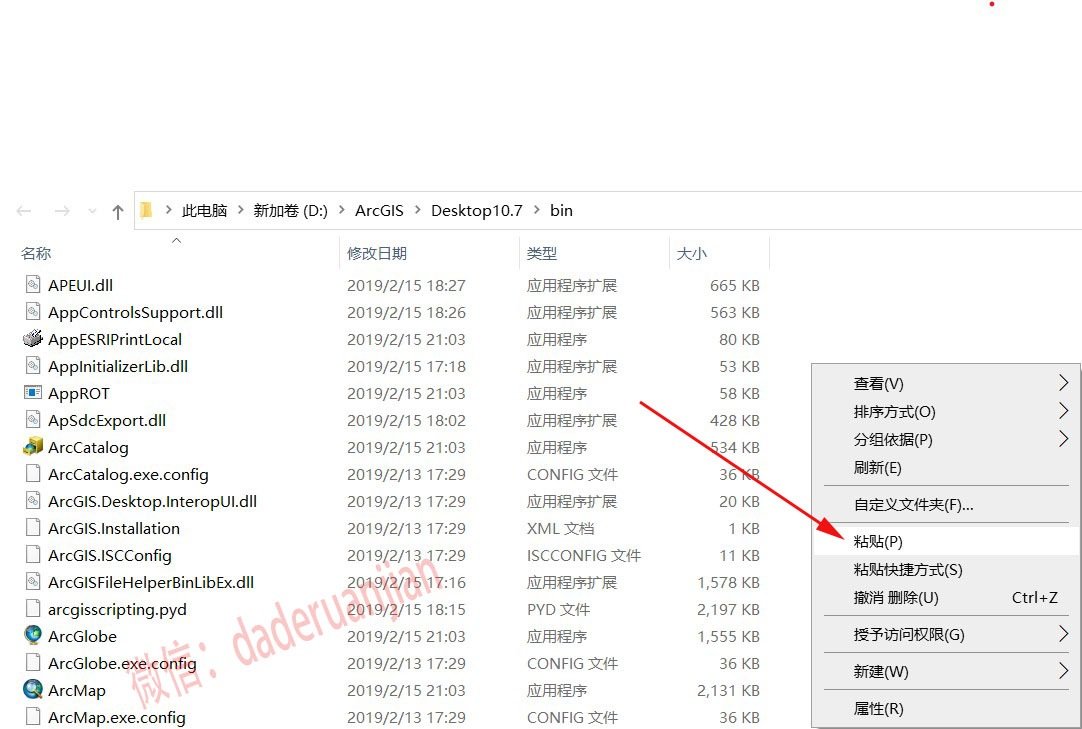Expand the chevron after 新加卷 (D:)

pyautogui.click(x=342, y=210)
